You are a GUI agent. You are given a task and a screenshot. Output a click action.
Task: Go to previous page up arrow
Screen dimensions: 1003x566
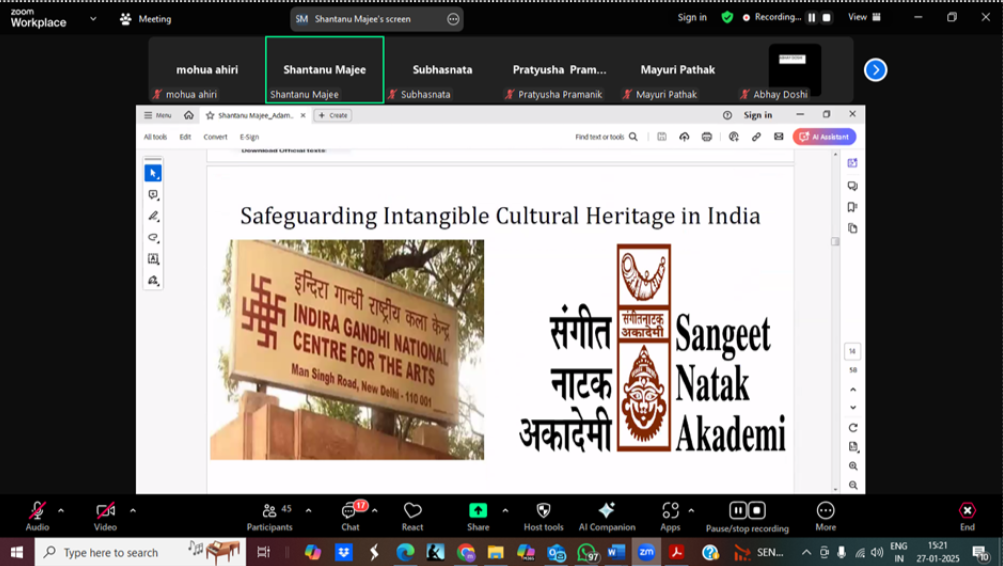coord(853,389)
